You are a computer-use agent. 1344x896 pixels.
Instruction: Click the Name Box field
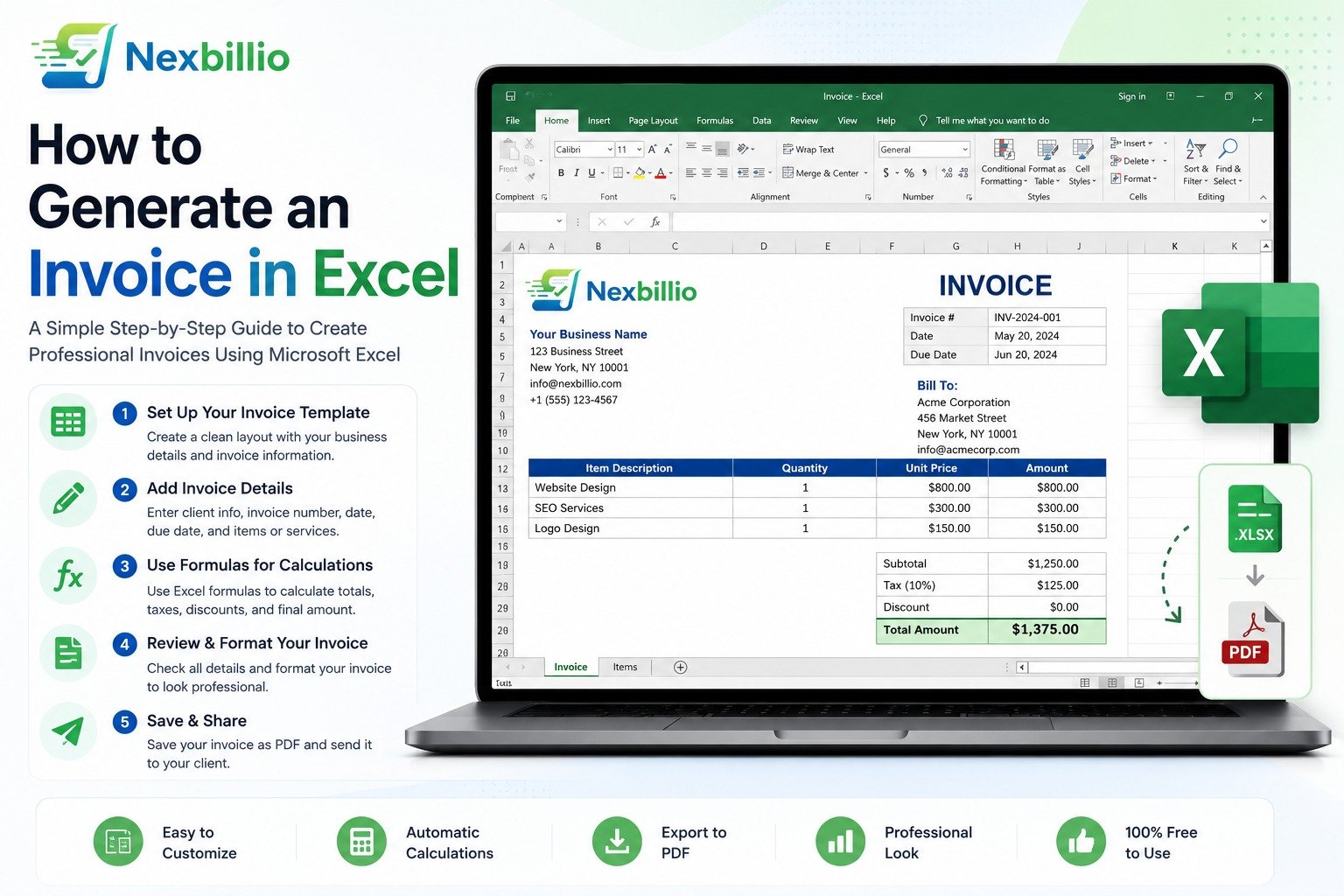[x=531, y=222]
